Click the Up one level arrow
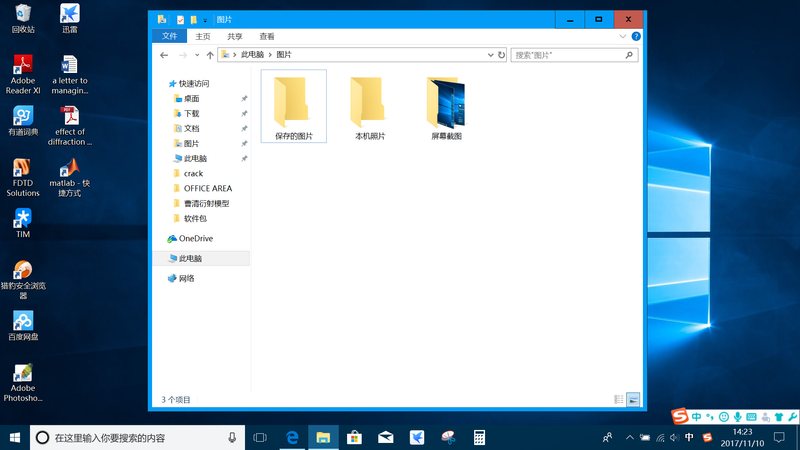Image resolution: width=800 pixels, height=450 pixels. click(209, 55)
